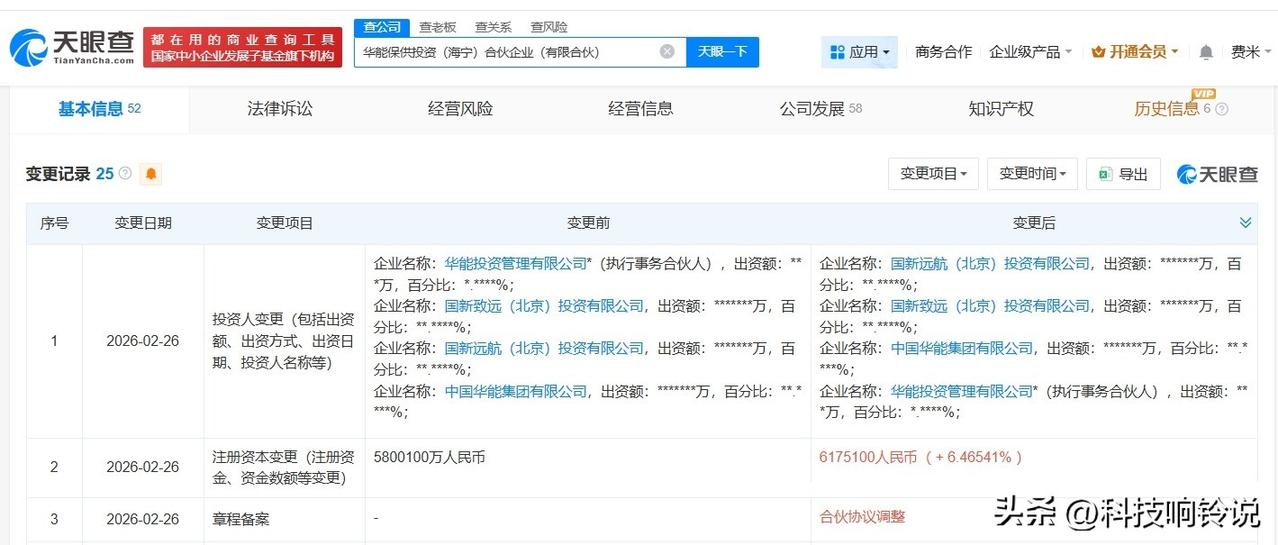1278x545 pixels.
Task: Clear the search box with the X icon
Action: [667, 51]
